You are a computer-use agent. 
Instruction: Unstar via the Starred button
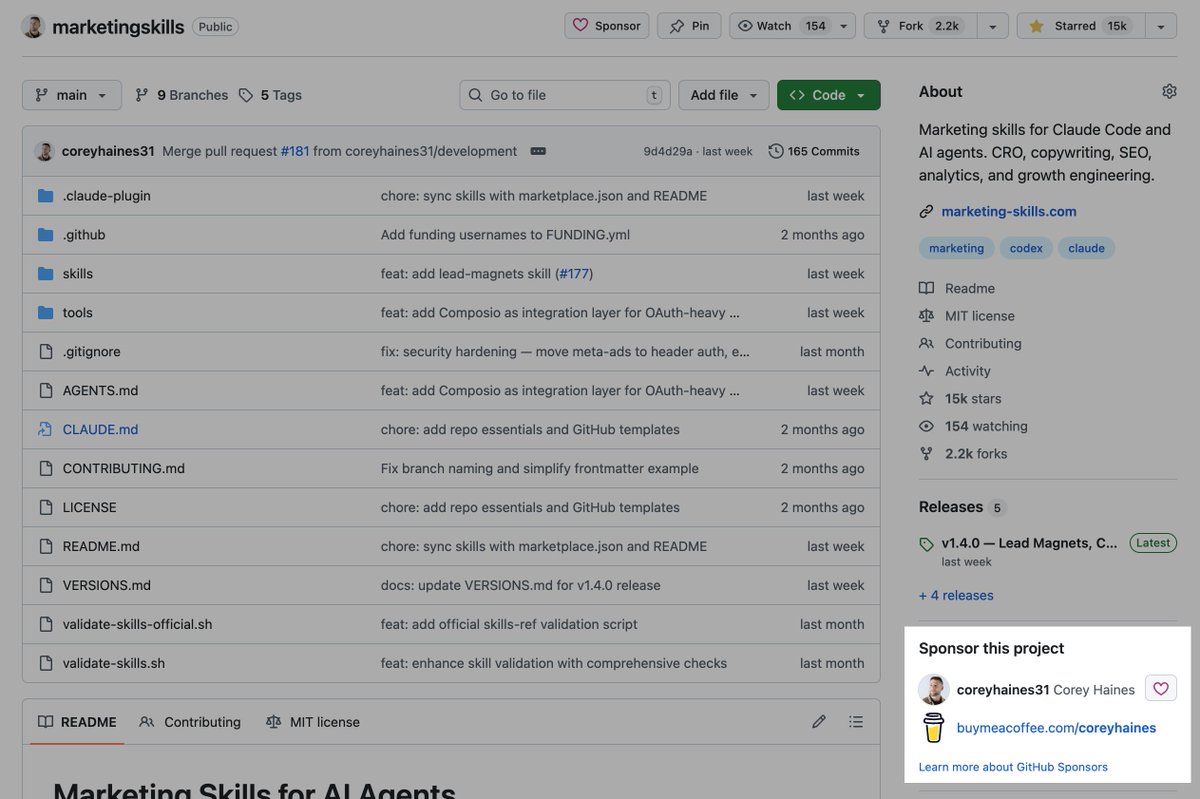click(x=1080, y=26)
